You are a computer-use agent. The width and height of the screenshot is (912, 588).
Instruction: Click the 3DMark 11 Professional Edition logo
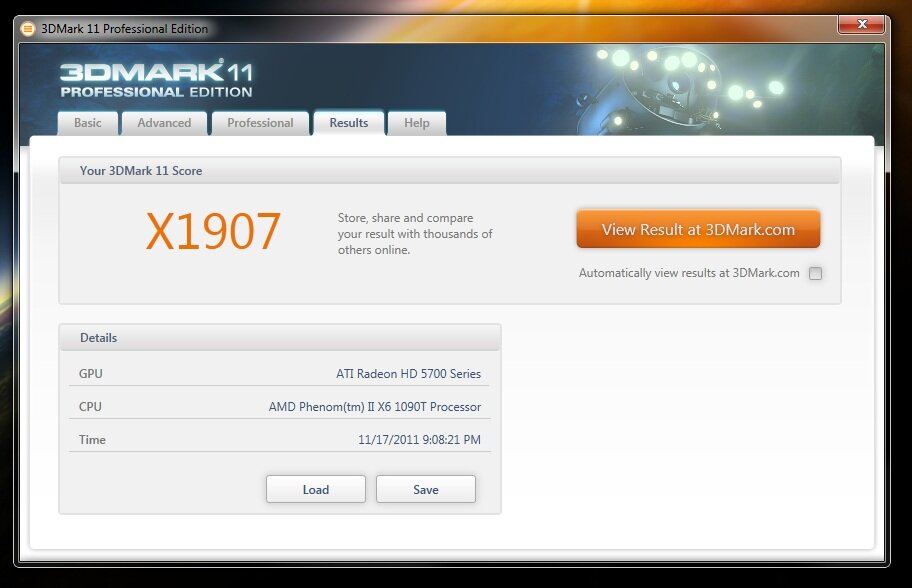[x=156, y=79]
